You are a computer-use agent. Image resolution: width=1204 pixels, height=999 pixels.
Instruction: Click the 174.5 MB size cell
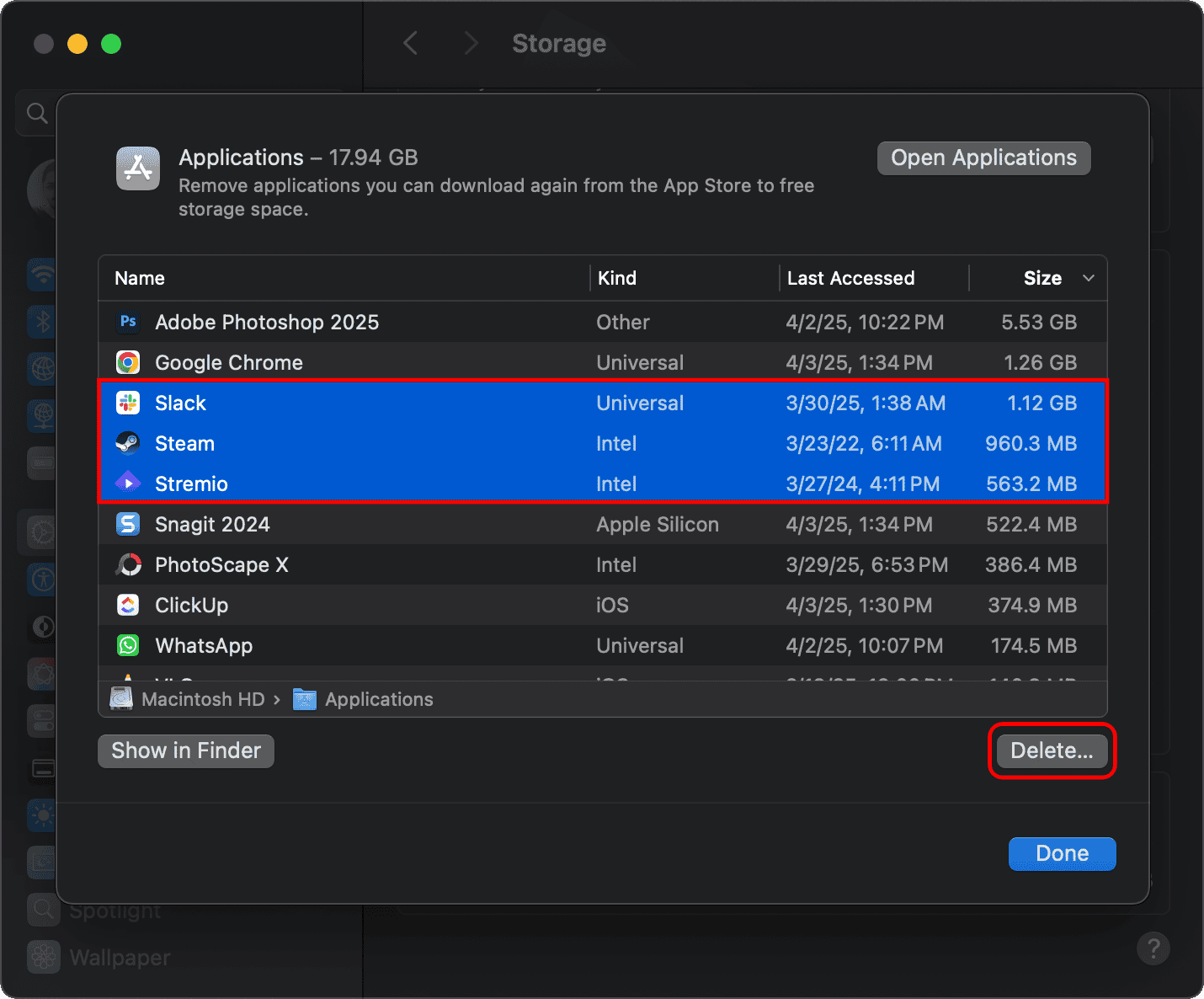tap(1034, 645)
